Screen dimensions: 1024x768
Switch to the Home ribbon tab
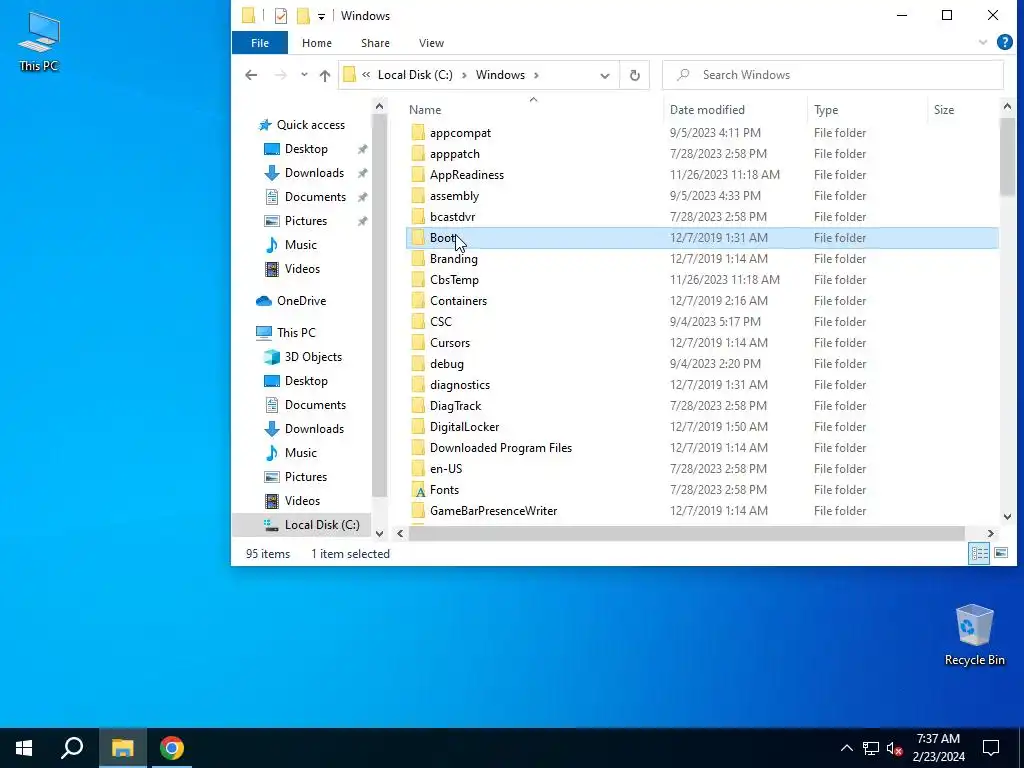(317, 43)
